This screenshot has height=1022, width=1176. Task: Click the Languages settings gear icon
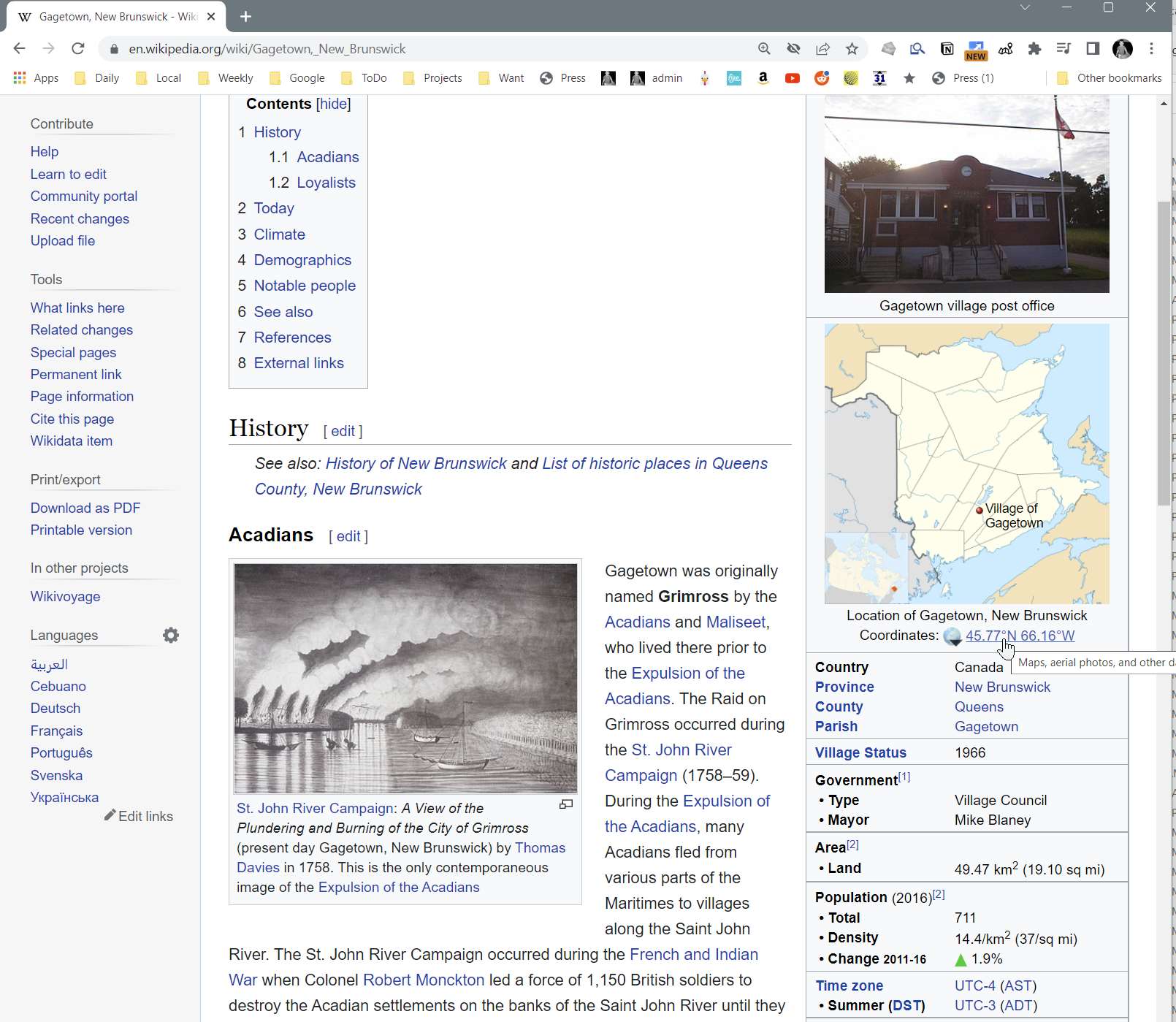[x=171, y=636]
